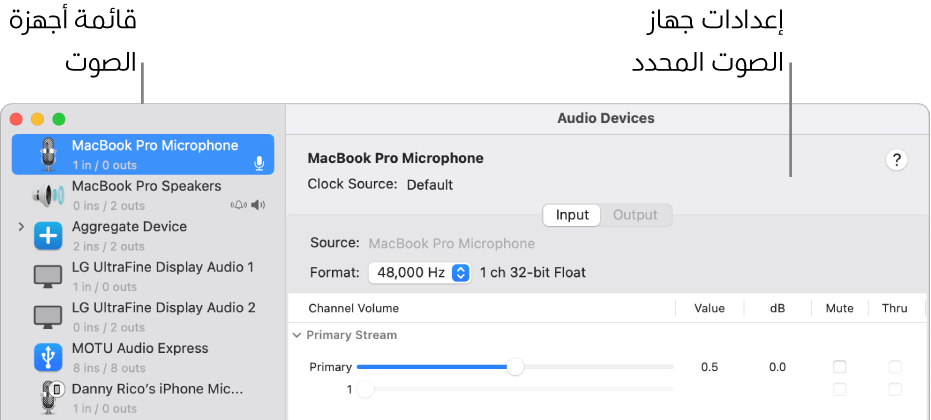Toggle Mute checkbox for channel 1

point(840,389)
